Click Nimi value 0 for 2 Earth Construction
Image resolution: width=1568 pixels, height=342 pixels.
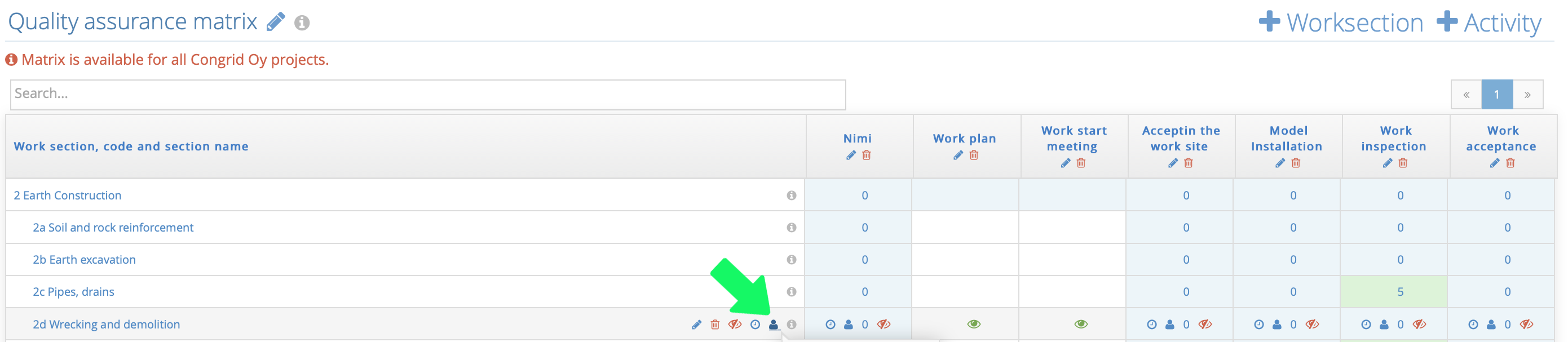coord(865,196)
